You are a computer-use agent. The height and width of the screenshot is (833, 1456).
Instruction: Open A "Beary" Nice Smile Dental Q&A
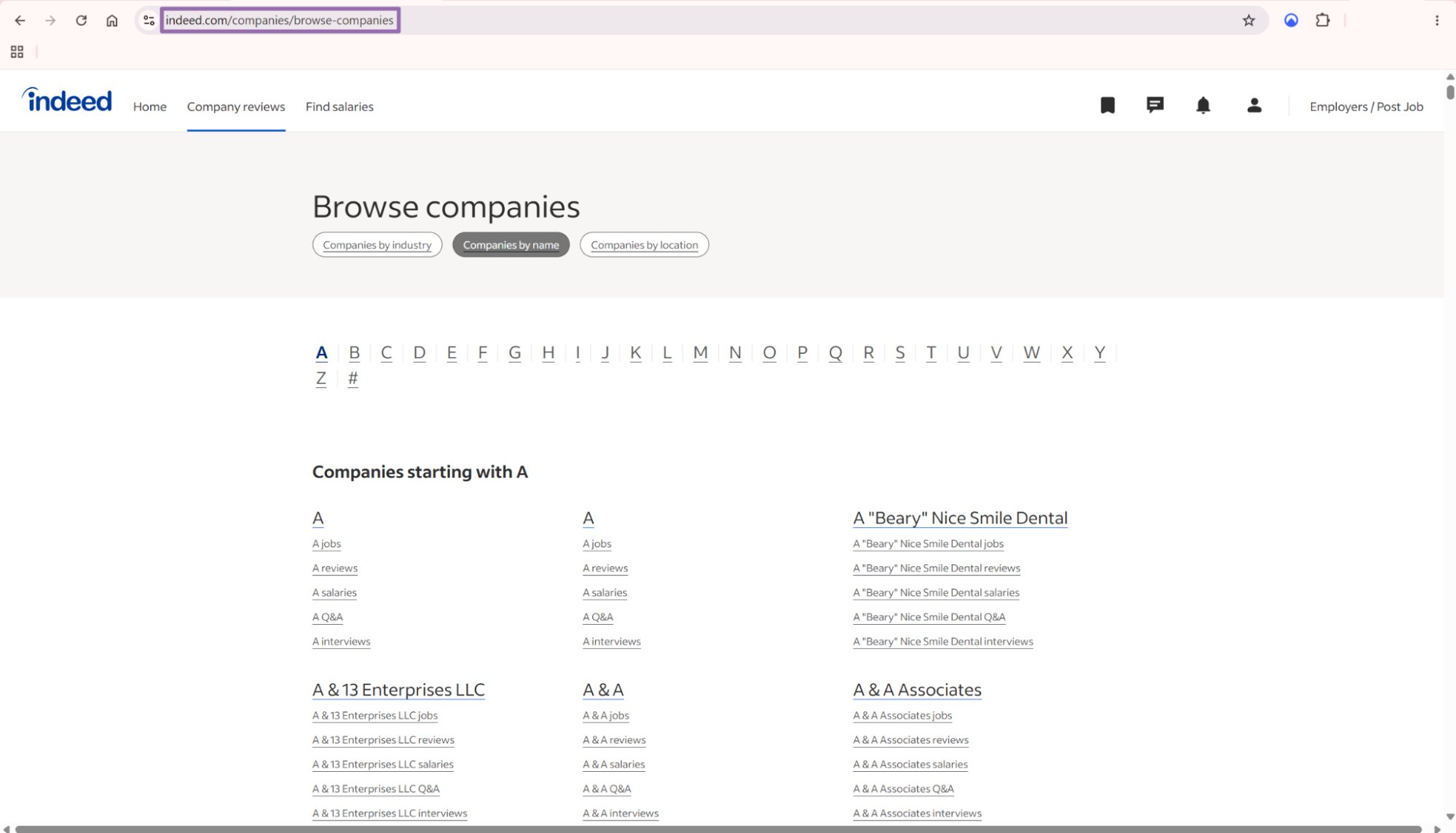[x=929, y=617]
